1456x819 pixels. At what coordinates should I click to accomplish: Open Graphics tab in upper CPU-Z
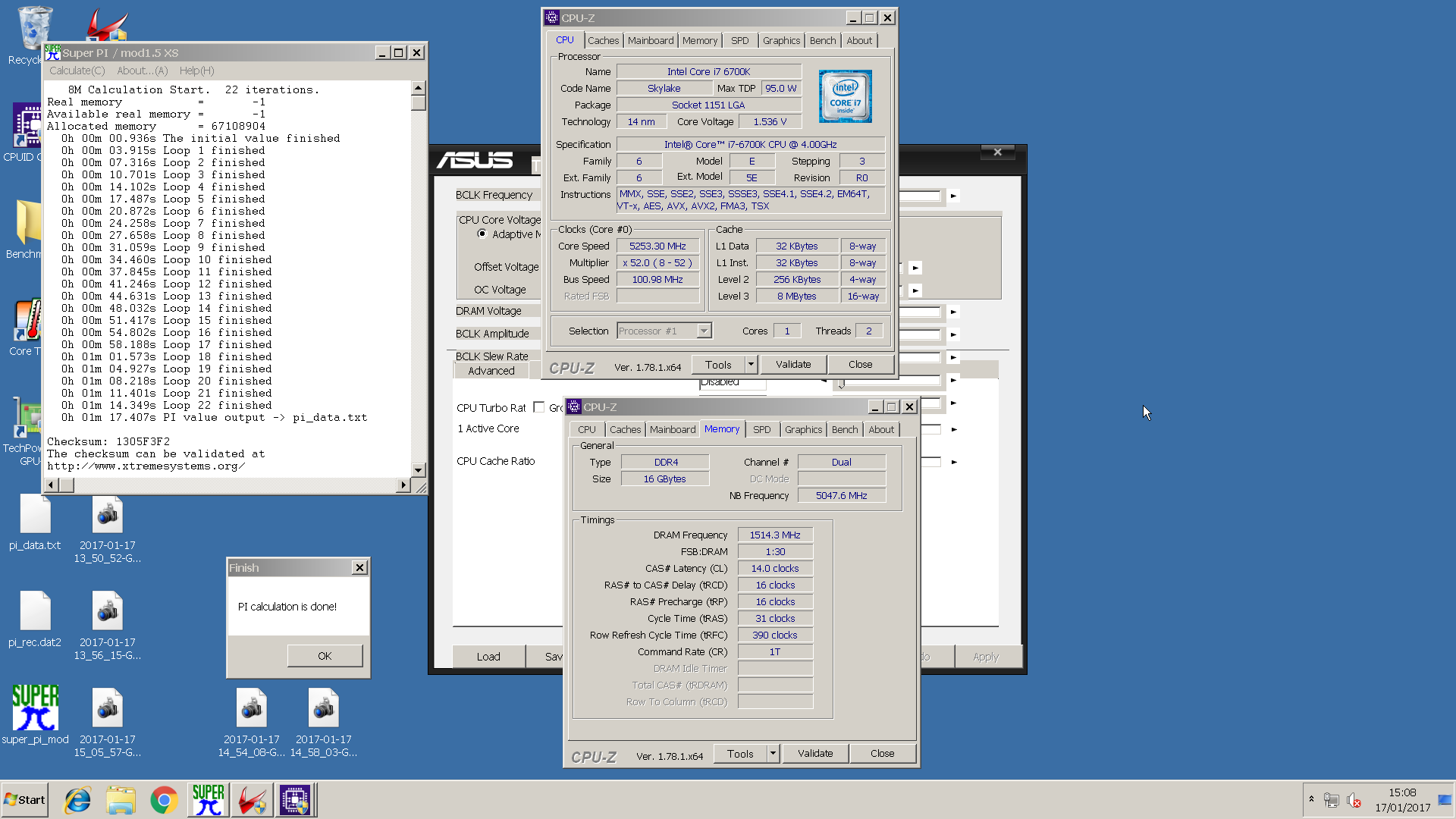(781, 41)
